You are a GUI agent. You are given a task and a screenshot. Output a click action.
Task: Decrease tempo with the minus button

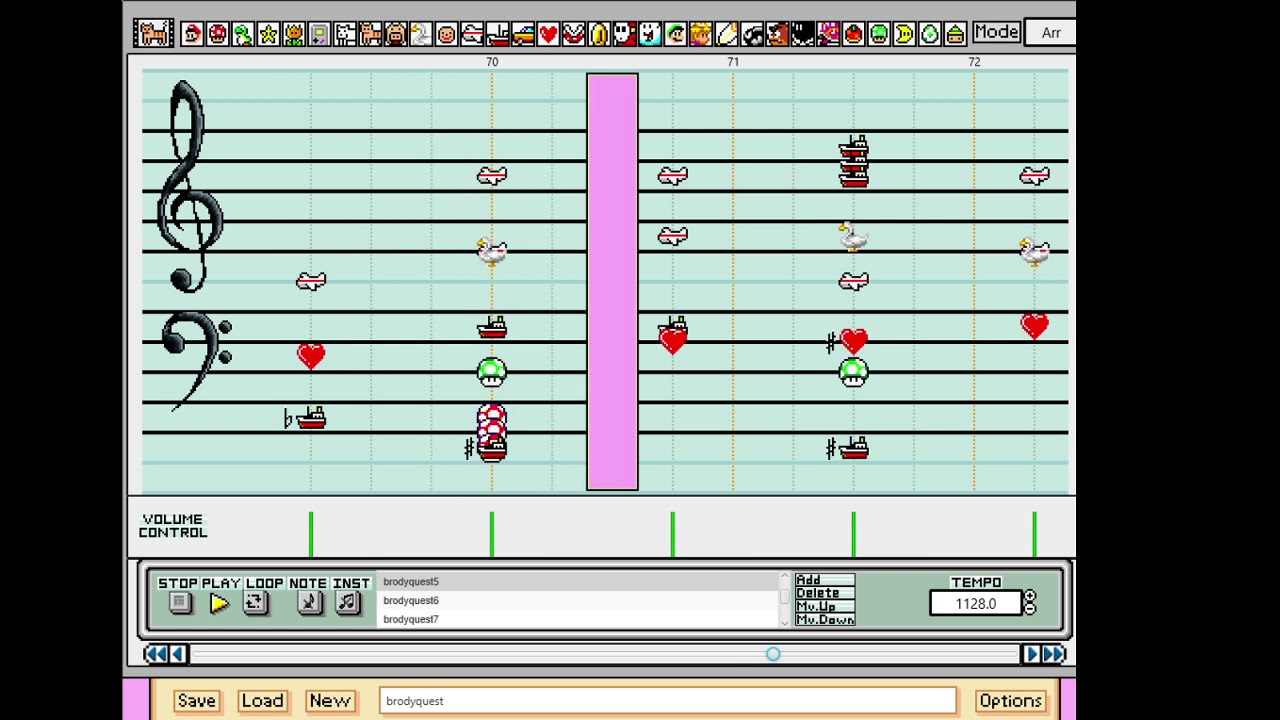tap(1030, 608)
